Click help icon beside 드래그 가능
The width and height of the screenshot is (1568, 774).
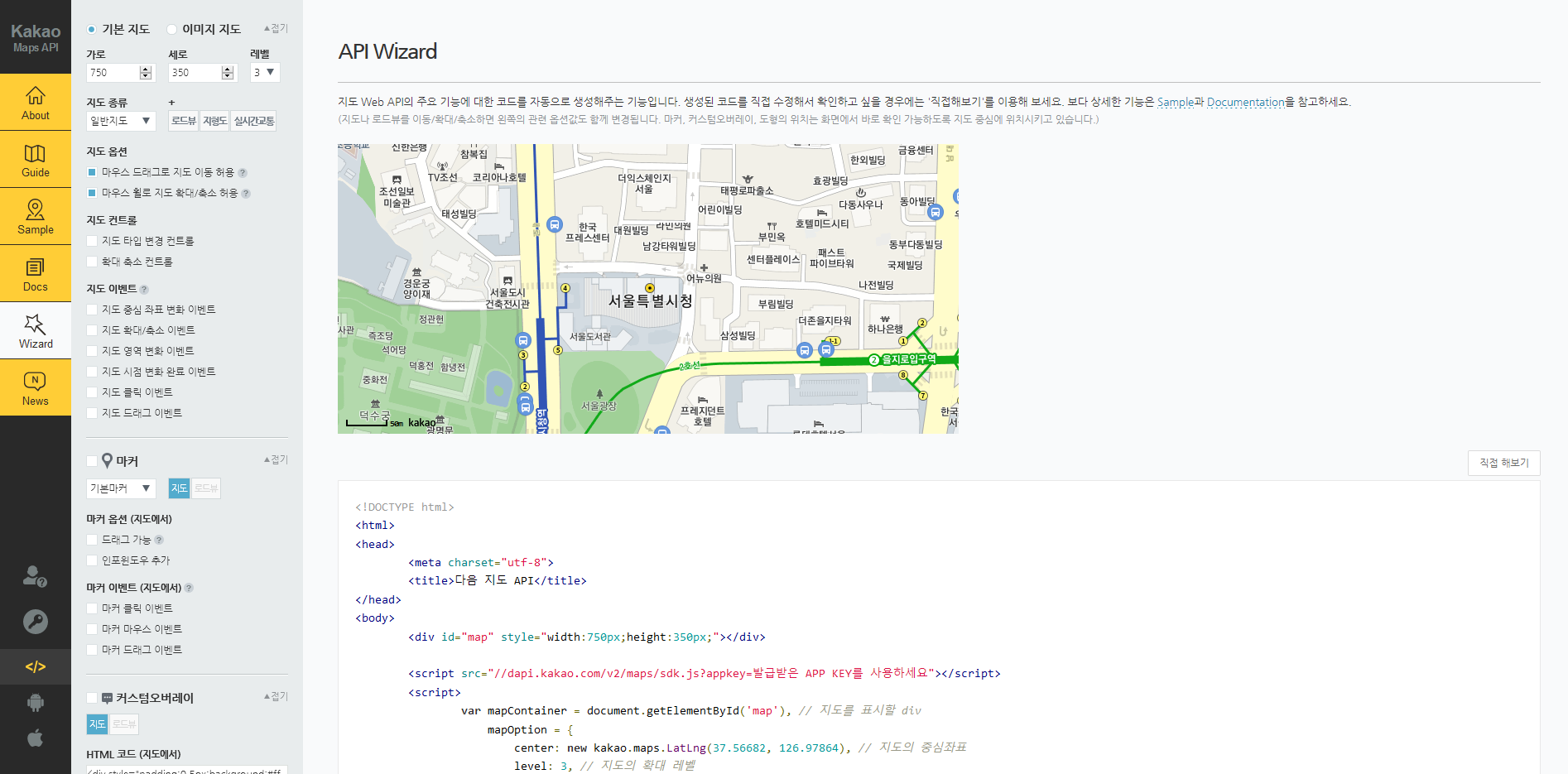click(159, 540)
